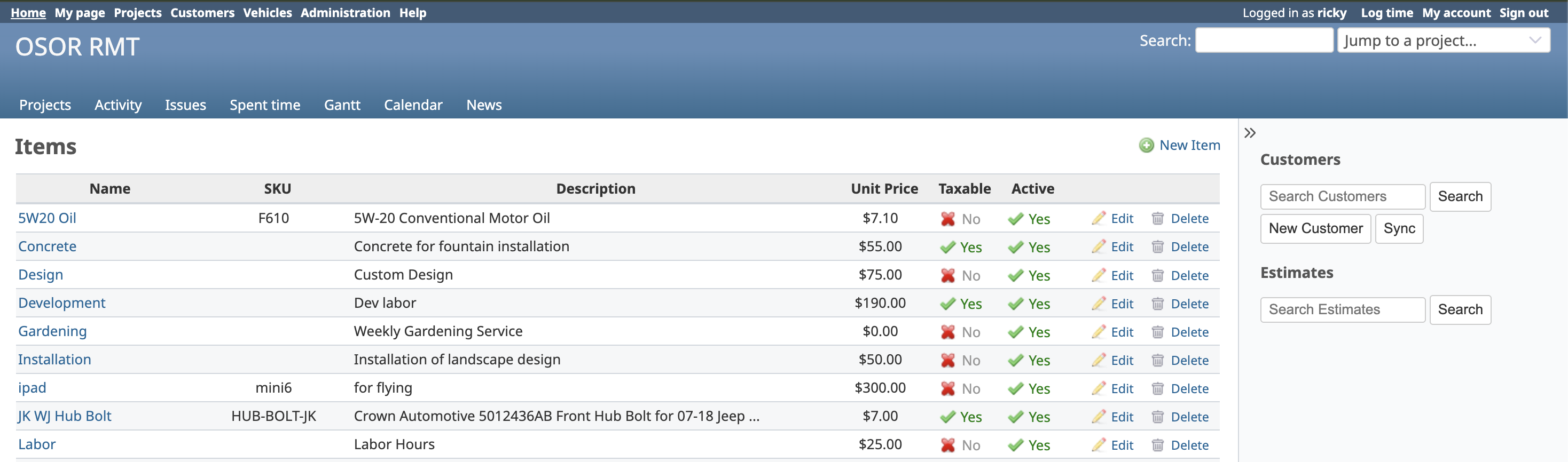The height and width of the screenshot is (462, 1568).
Task: Click the Sign out link
Action: pos(1523,13)
